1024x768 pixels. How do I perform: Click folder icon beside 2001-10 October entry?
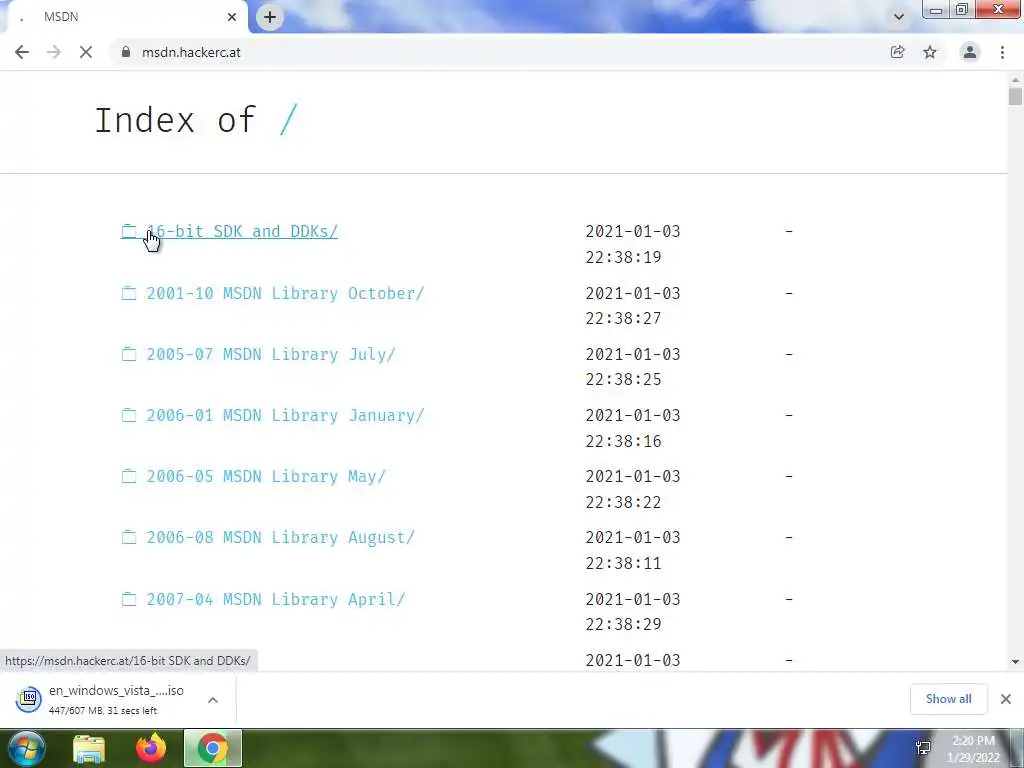click(x=129, y=293)
